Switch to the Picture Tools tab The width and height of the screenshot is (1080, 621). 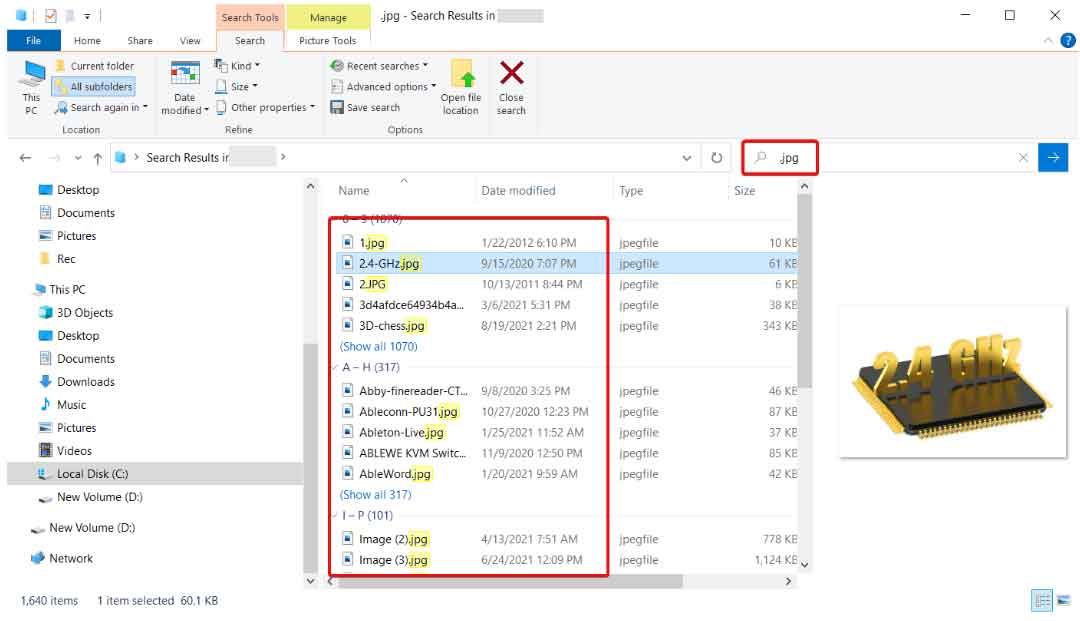click(x=328, y=41)
